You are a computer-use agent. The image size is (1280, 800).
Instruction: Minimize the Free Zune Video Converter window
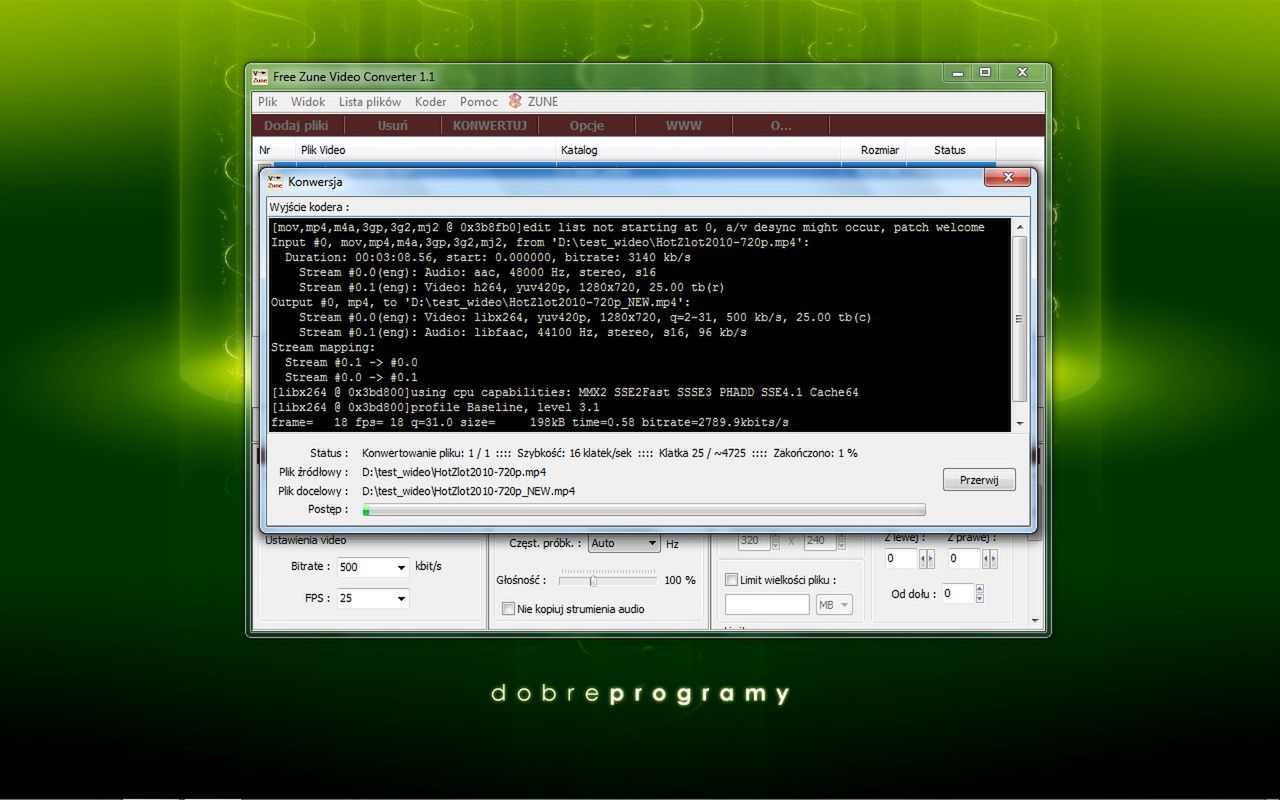(x=958, y=73)
